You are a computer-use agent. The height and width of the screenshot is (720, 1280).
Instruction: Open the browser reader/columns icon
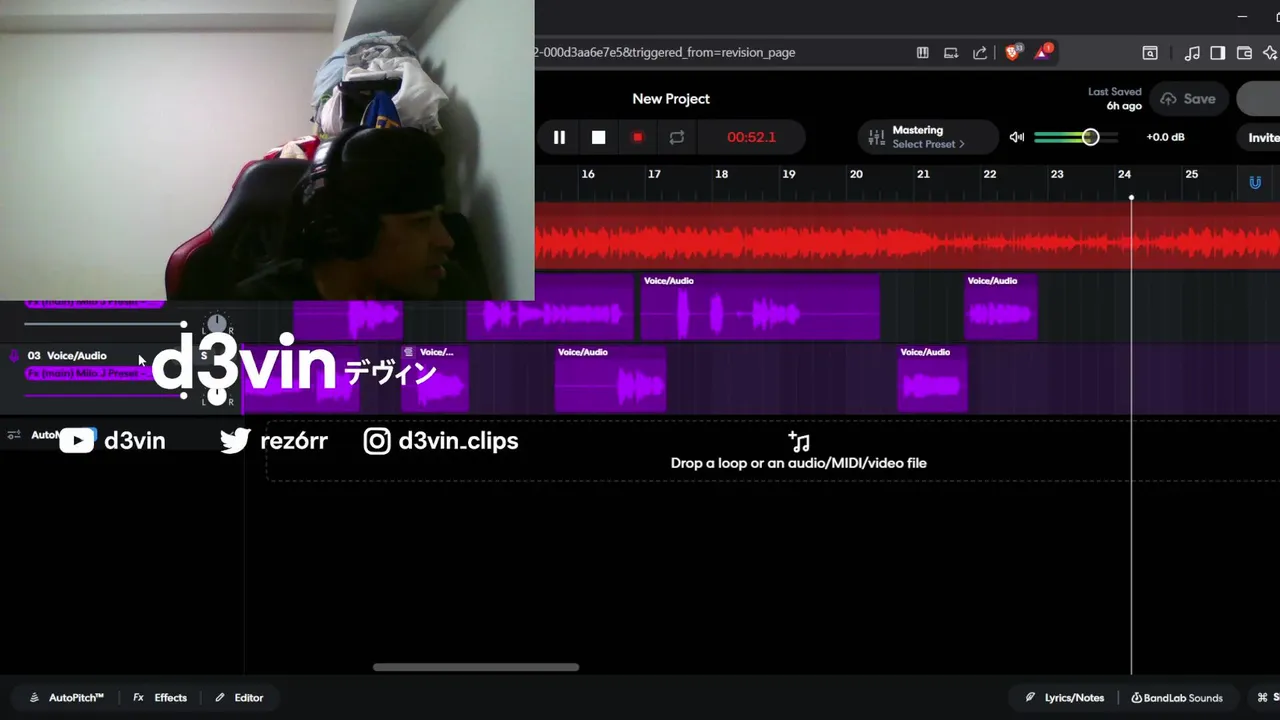[x=923, y=53]
